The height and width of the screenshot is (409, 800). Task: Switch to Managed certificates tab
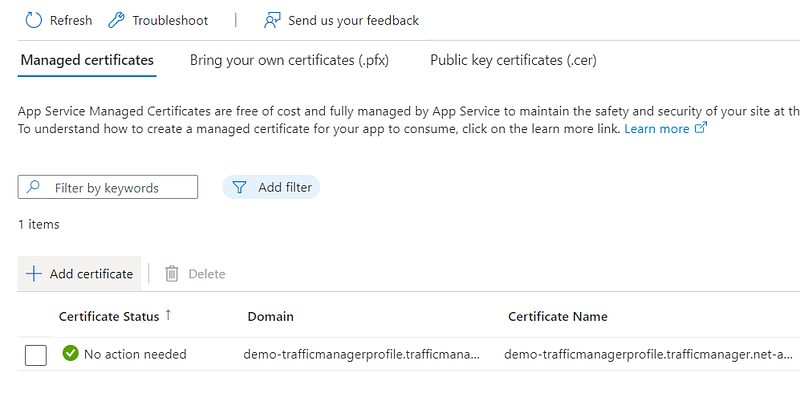point(87,60)
